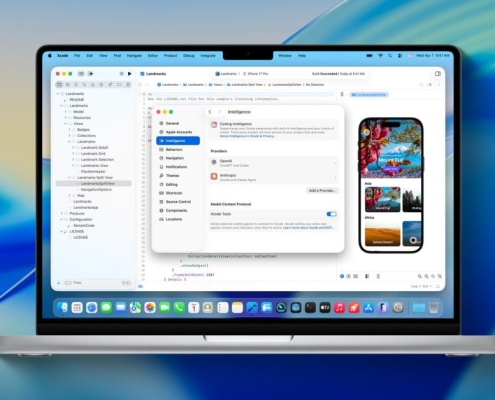This screenshot has width=495, height=400.
Task: Open the OpenAI provider row
Action: pos(274,163)
